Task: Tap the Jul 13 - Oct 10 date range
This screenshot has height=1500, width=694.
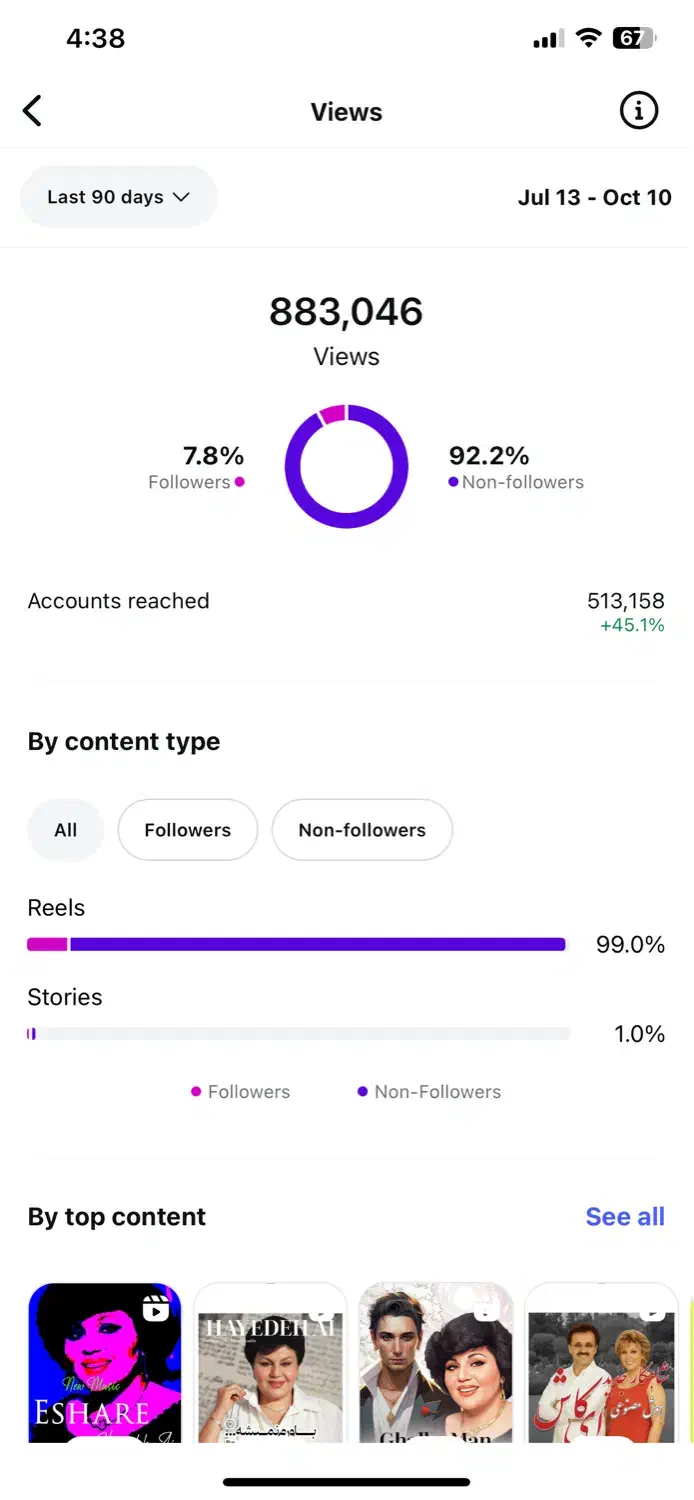Action: pos(594,197)
